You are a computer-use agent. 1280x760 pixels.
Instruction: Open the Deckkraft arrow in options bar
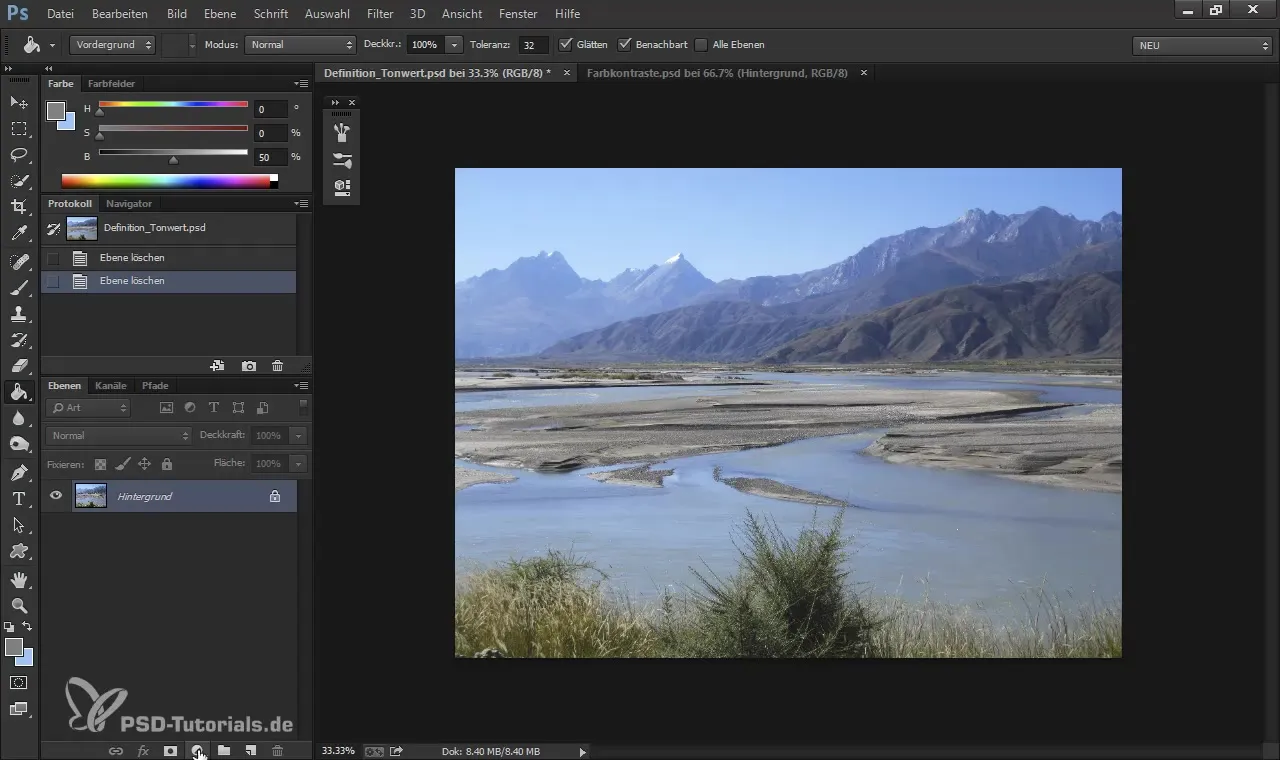[x=454, y=45]
